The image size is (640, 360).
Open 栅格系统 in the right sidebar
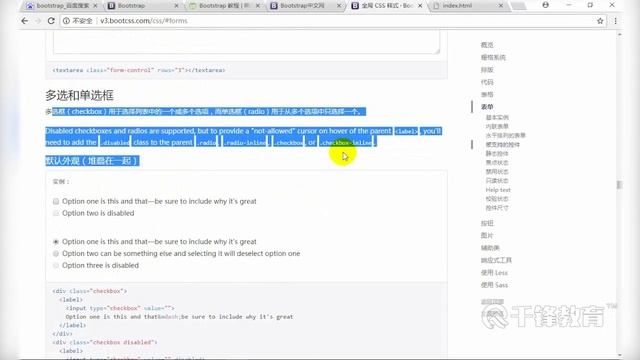[493, 58]
